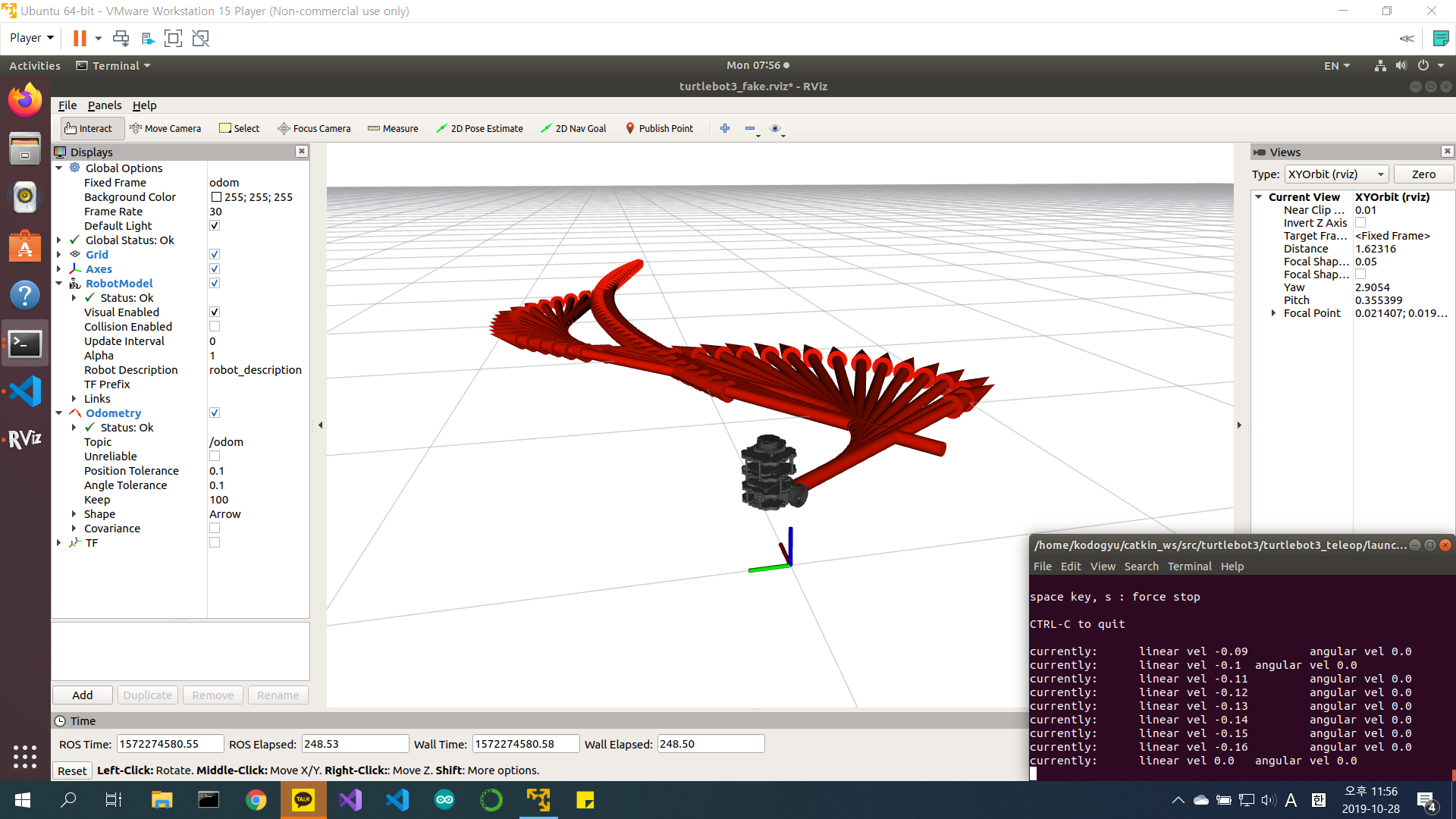Enable Collision Enabled checkbox
Image resolution: width=1456 pixels, height=819 pixels.
[x=215, y=327]
